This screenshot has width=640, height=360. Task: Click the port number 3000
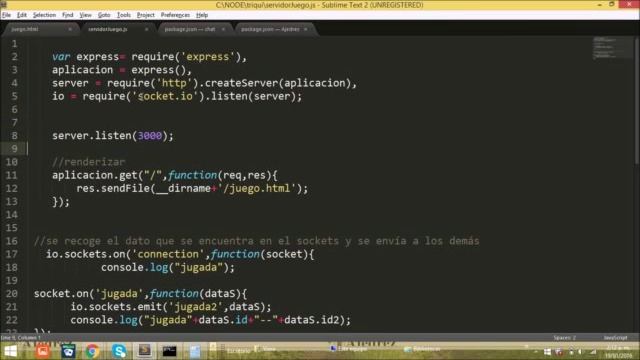click(x=150, y=136)
